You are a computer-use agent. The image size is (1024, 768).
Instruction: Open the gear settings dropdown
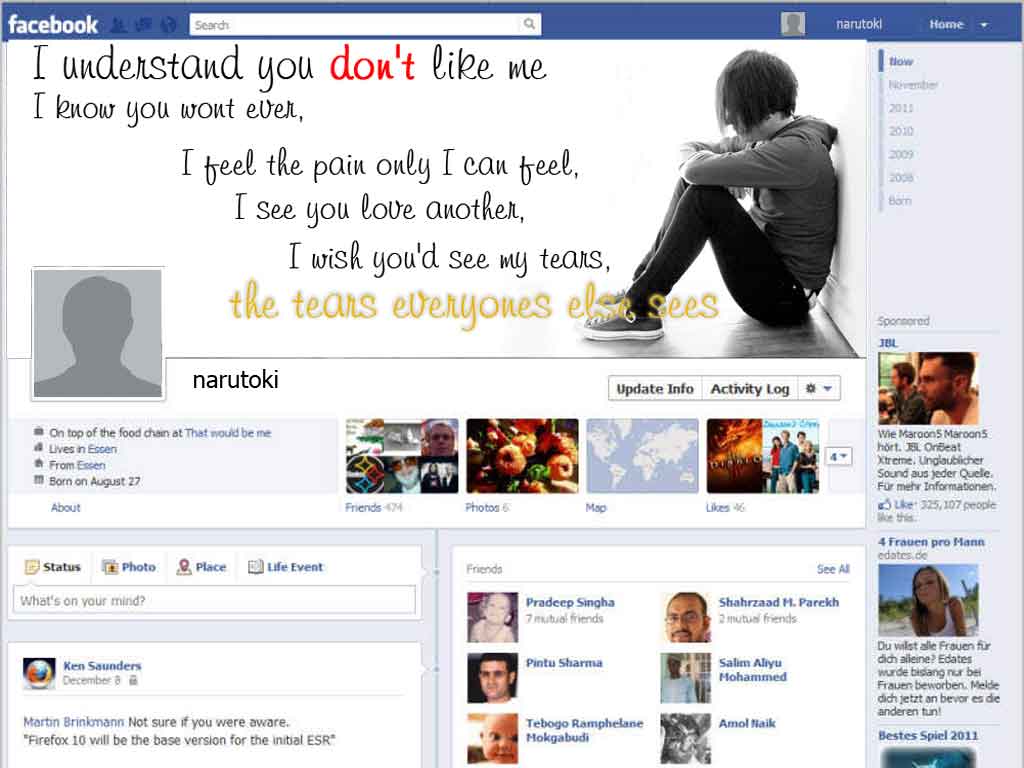(x=818, y=389)
